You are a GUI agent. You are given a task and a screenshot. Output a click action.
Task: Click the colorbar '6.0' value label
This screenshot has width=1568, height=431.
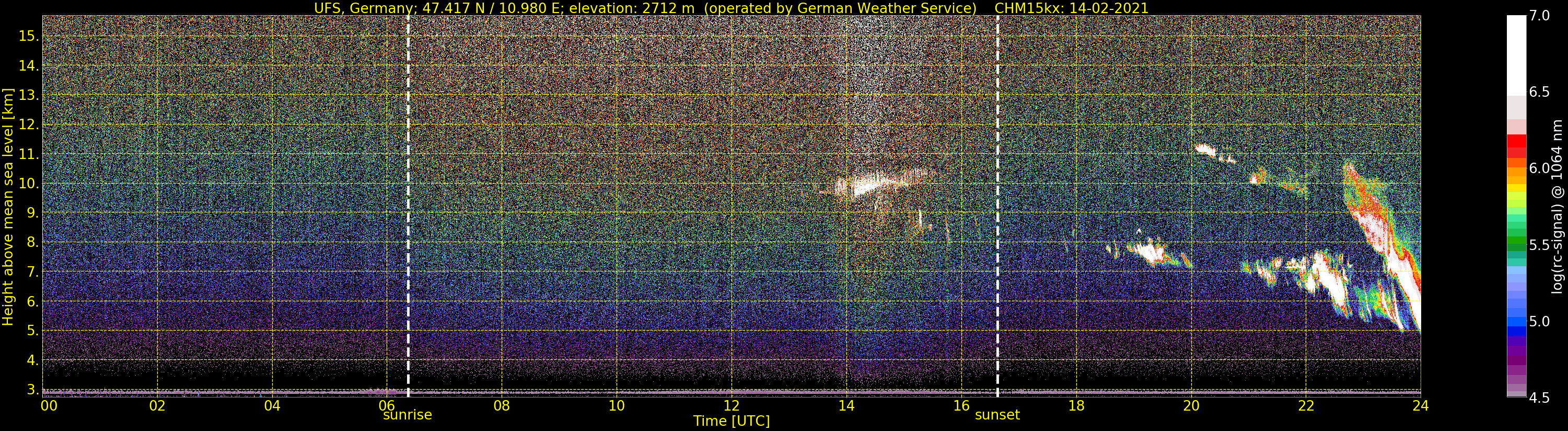(x=1539, y=168)
